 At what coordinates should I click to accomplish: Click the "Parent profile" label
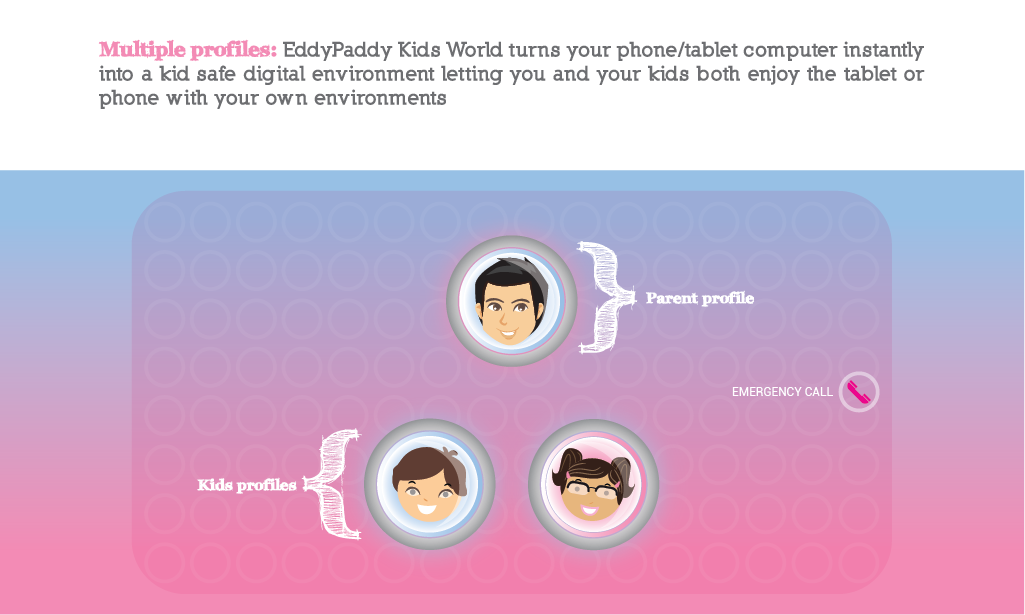[x=700, y=298]
